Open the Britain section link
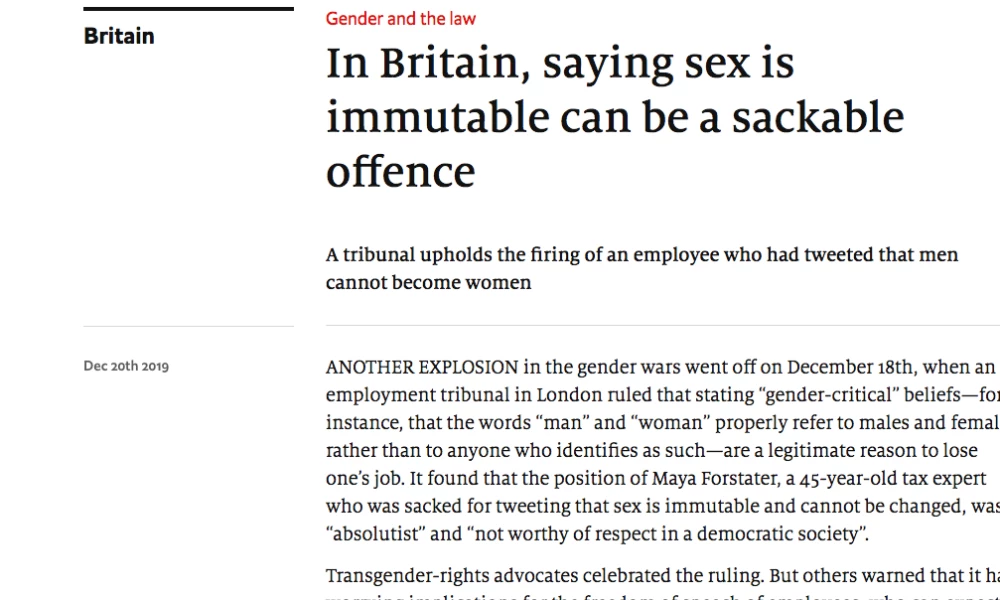1000x600 pixels. pos(119,36)
